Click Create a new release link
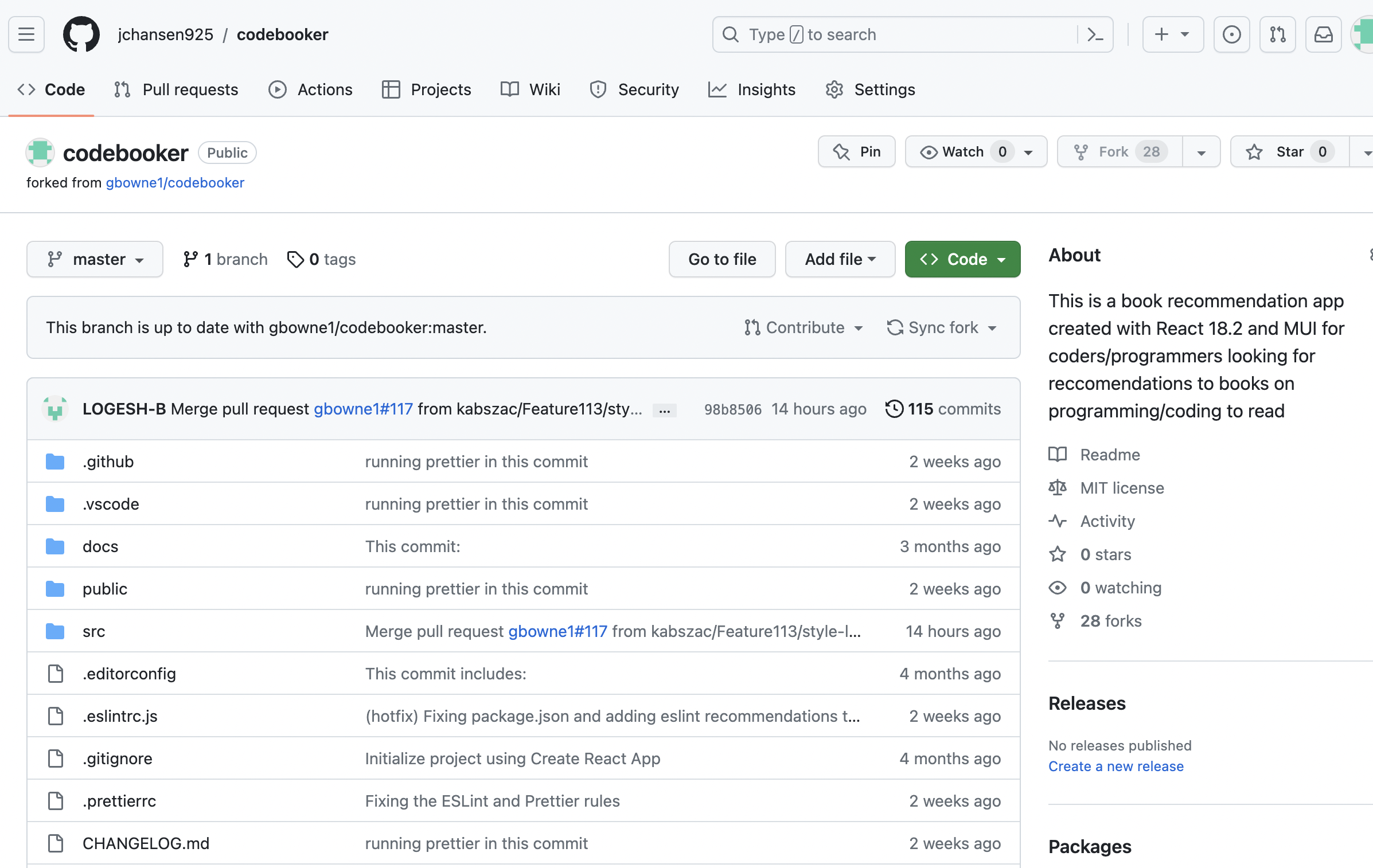 click(x=1115, y=767)
